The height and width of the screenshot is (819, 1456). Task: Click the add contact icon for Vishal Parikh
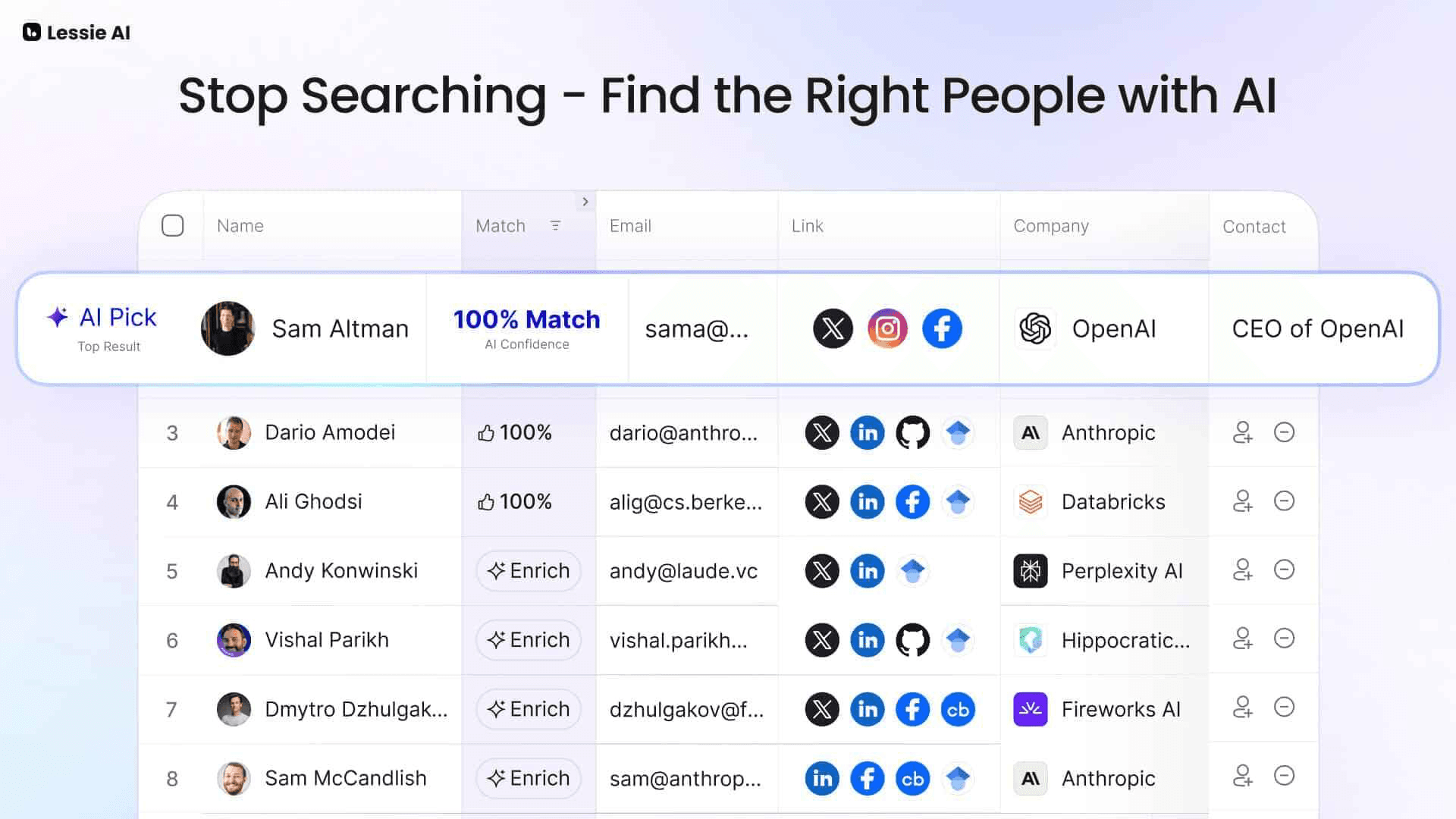coord(1242,639)
